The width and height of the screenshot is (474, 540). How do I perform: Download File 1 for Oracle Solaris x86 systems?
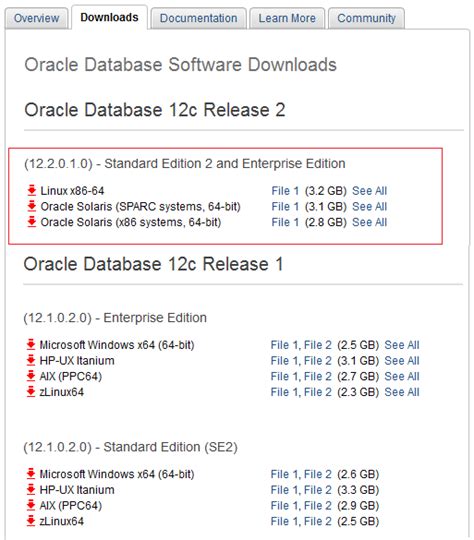(x=285, y=222)
